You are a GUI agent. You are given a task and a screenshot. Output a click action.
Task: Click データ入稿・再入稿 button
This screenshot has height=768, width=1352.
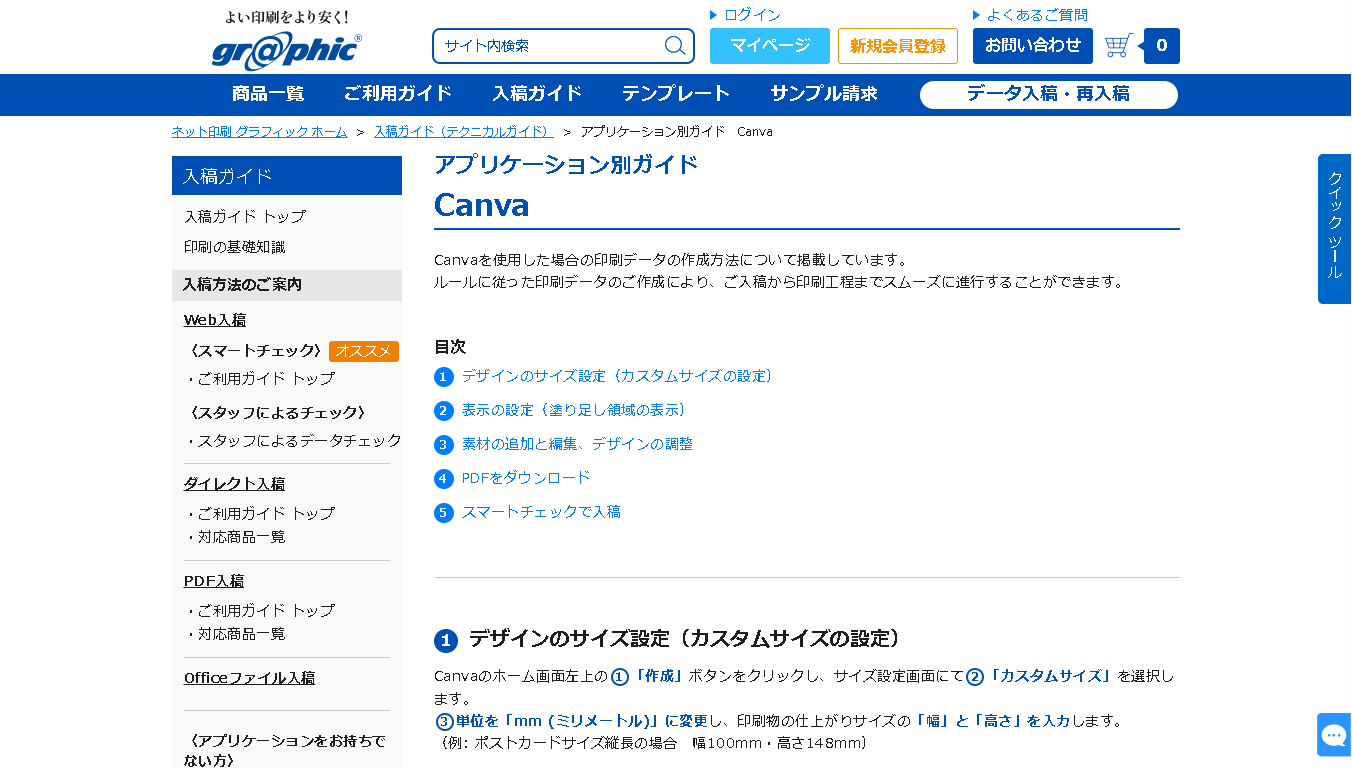(x=1049, y=95)
